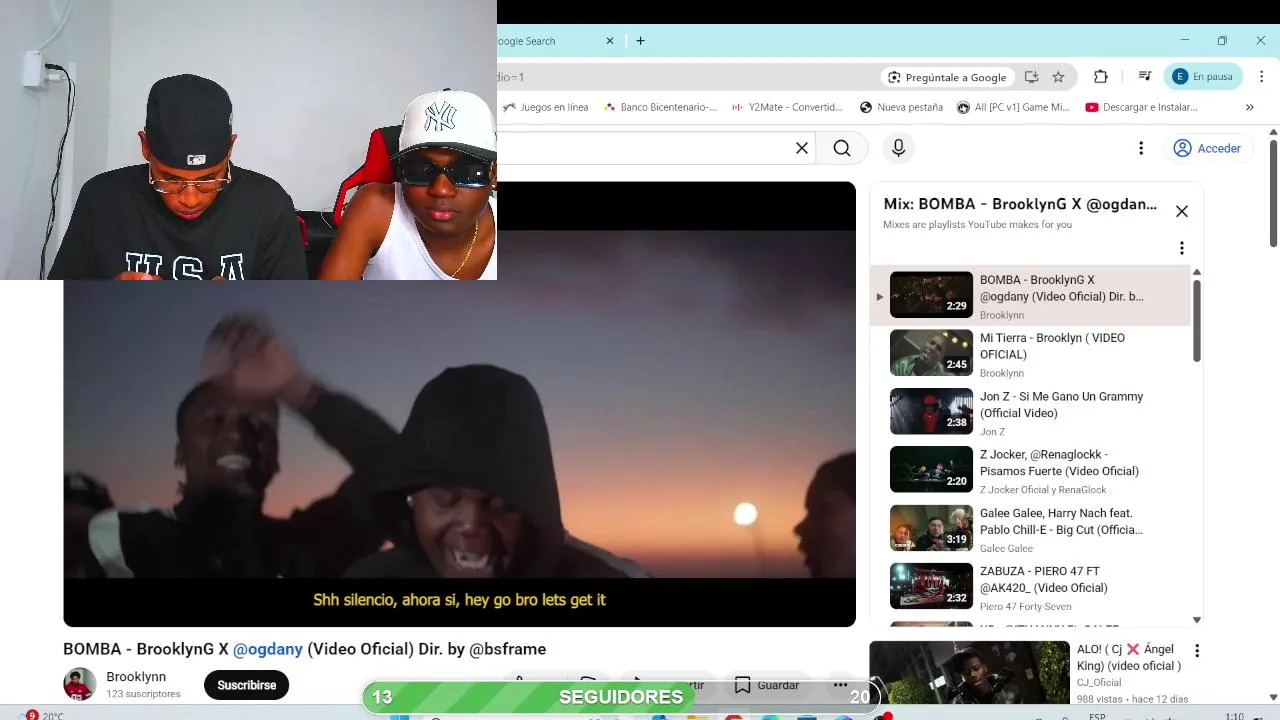Open Chrome profile En pausa chip
Image resolution: width=1280 pixels, height=720 pixels.
click(x=1203, y=77)
